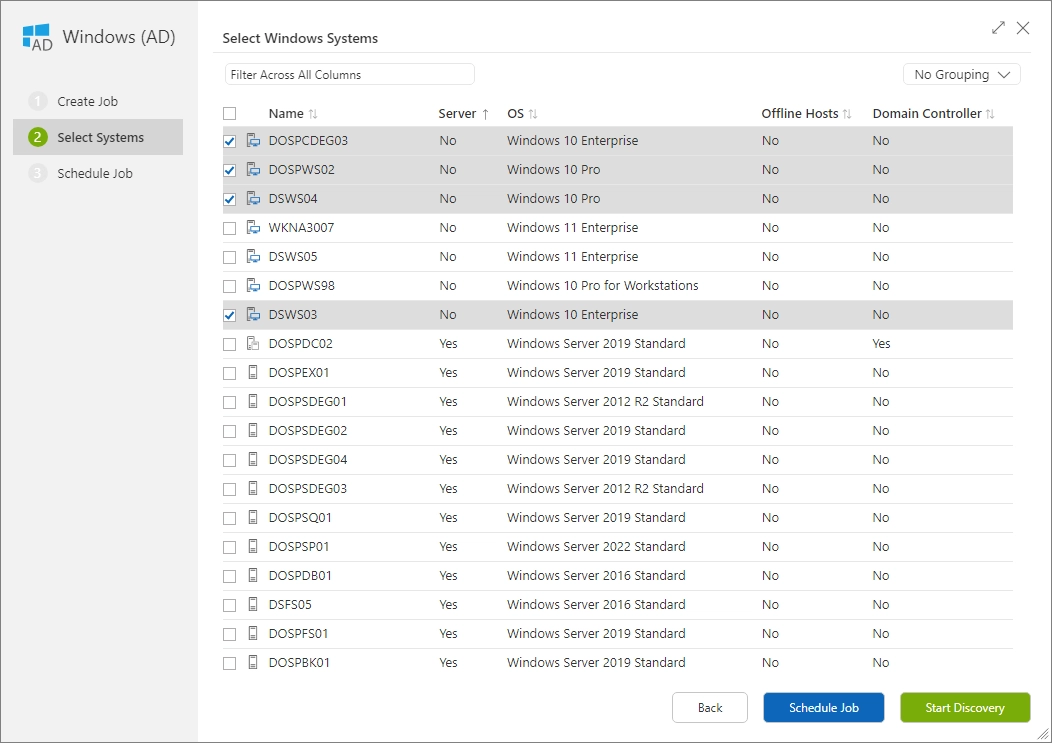Click the server icon beside DOSPSDEG04
Viewport: 1052px width, 743px height.
[x=253, y=459]
